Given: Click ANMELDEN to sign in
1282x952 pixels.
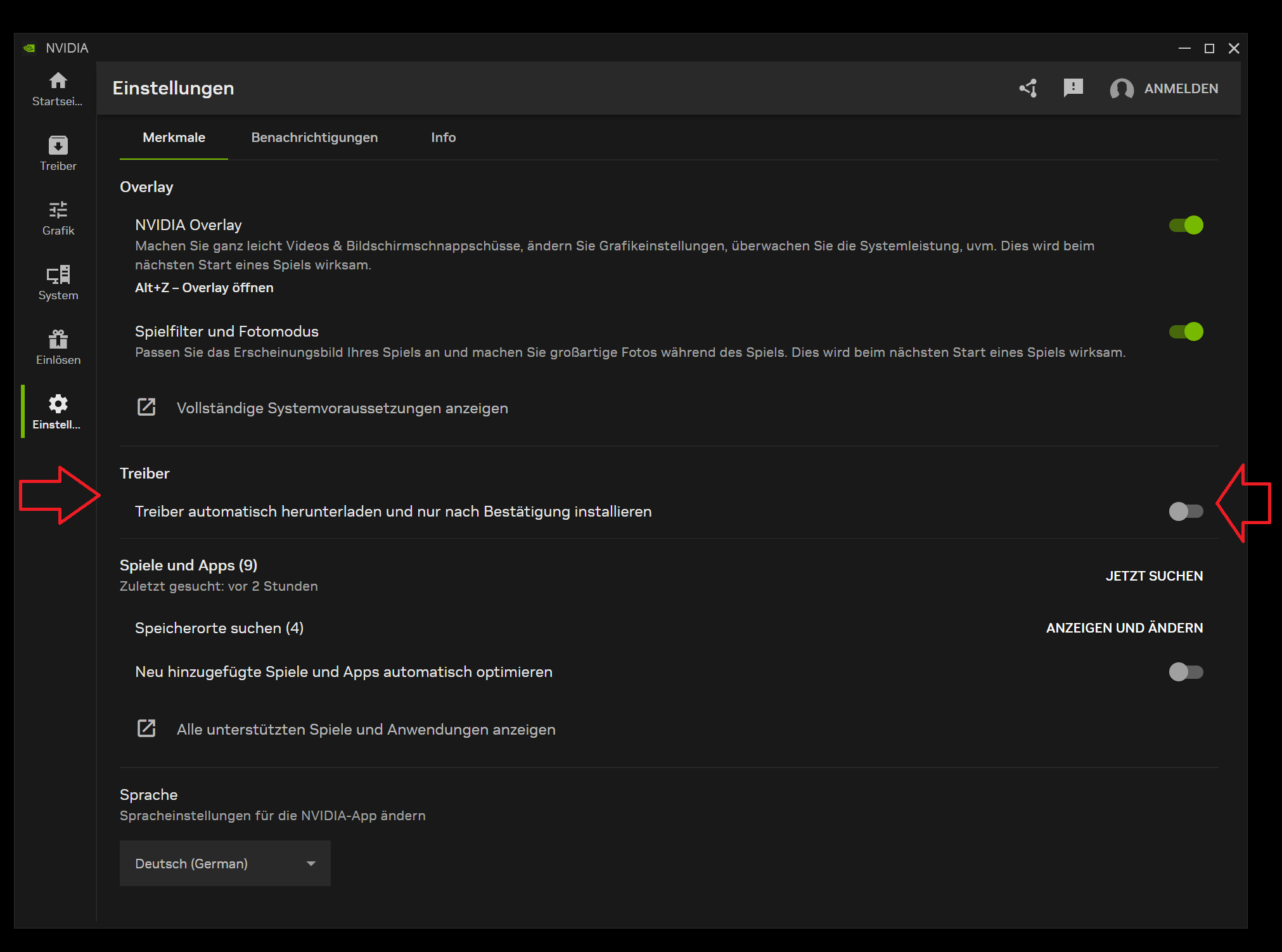Looking at the screenshot, I should (x=1180, y=89).
